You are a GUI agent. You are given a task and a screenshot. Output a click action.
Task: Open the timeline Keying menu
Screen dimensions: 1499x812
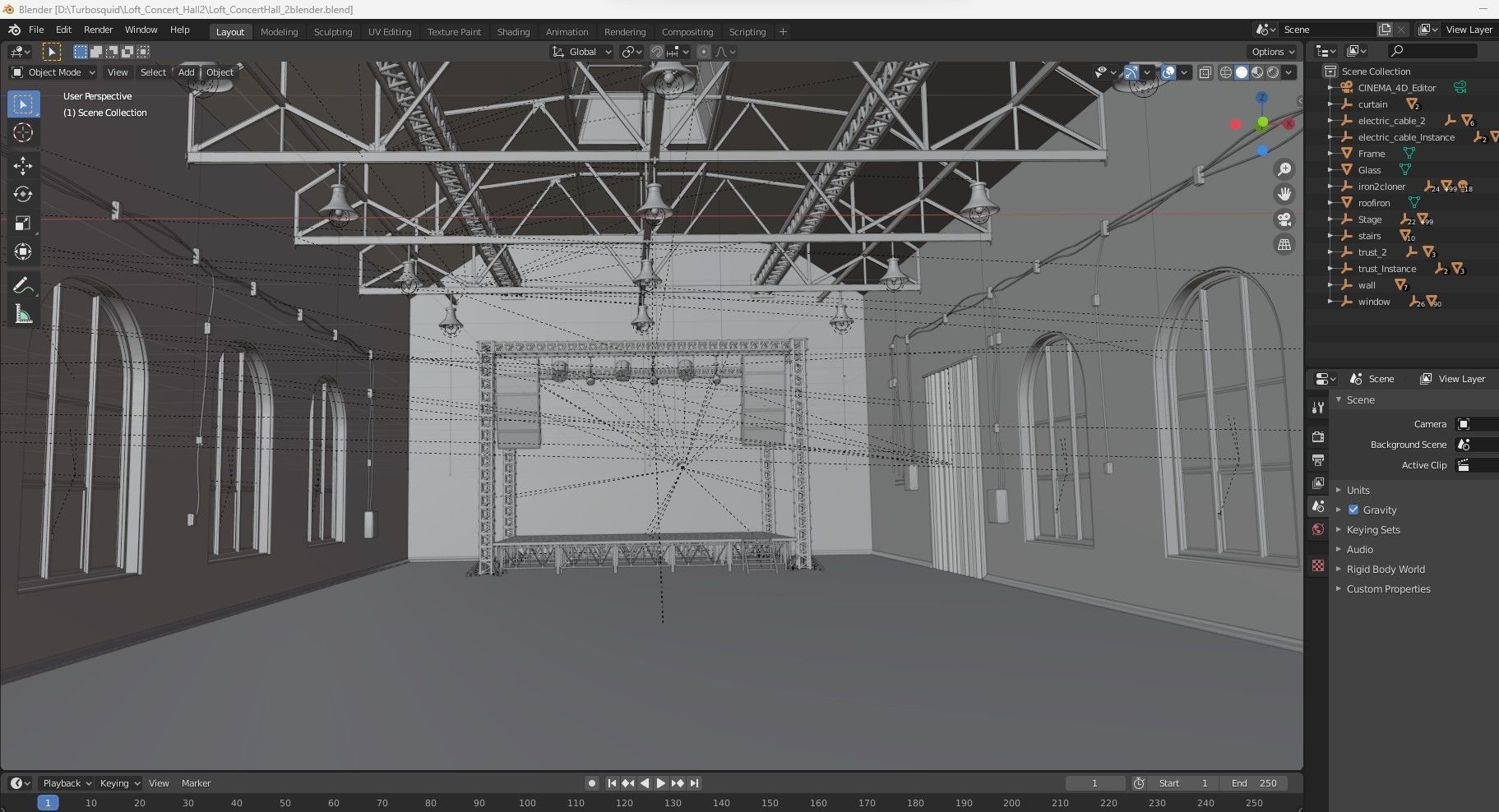[119, 783]
